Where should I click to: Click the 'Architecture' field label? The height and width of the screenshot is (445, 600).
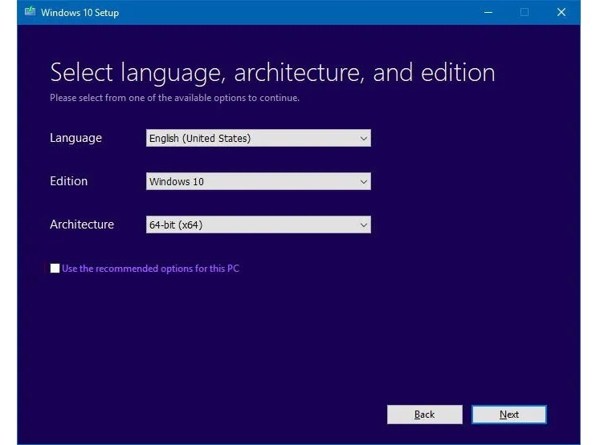pyautogui.click(x=82, y=224)
